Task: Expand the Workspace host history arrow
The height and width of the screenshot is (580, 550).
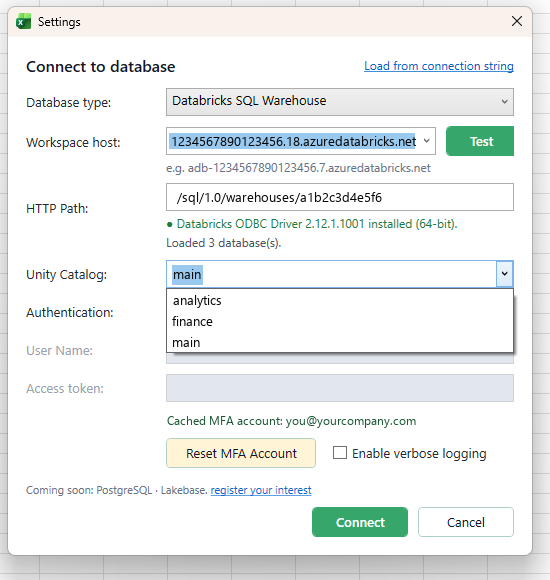Action: [x=426, y=141]
